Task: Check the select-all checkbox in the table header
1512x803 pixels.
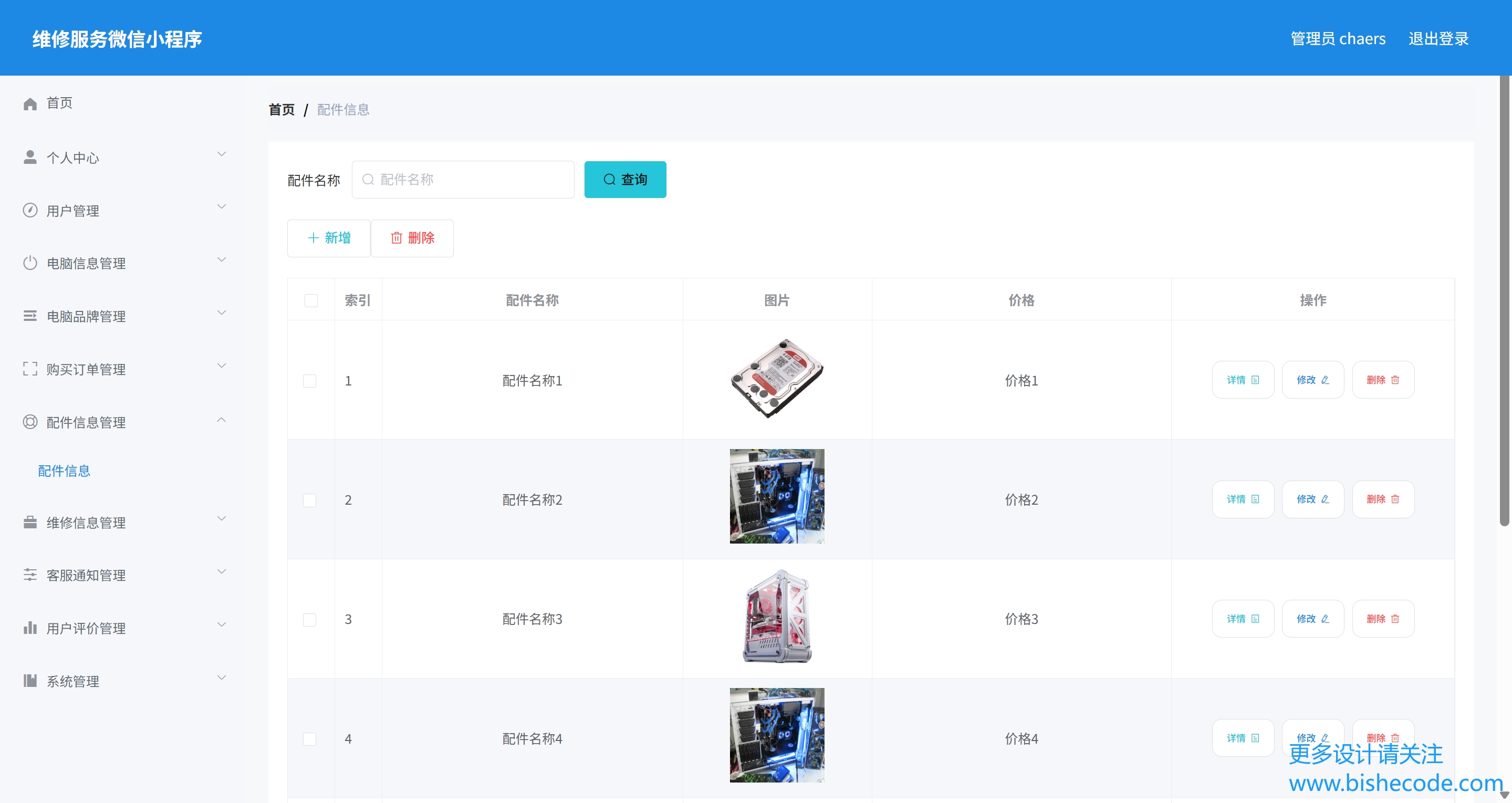Action: click(311, 300)
